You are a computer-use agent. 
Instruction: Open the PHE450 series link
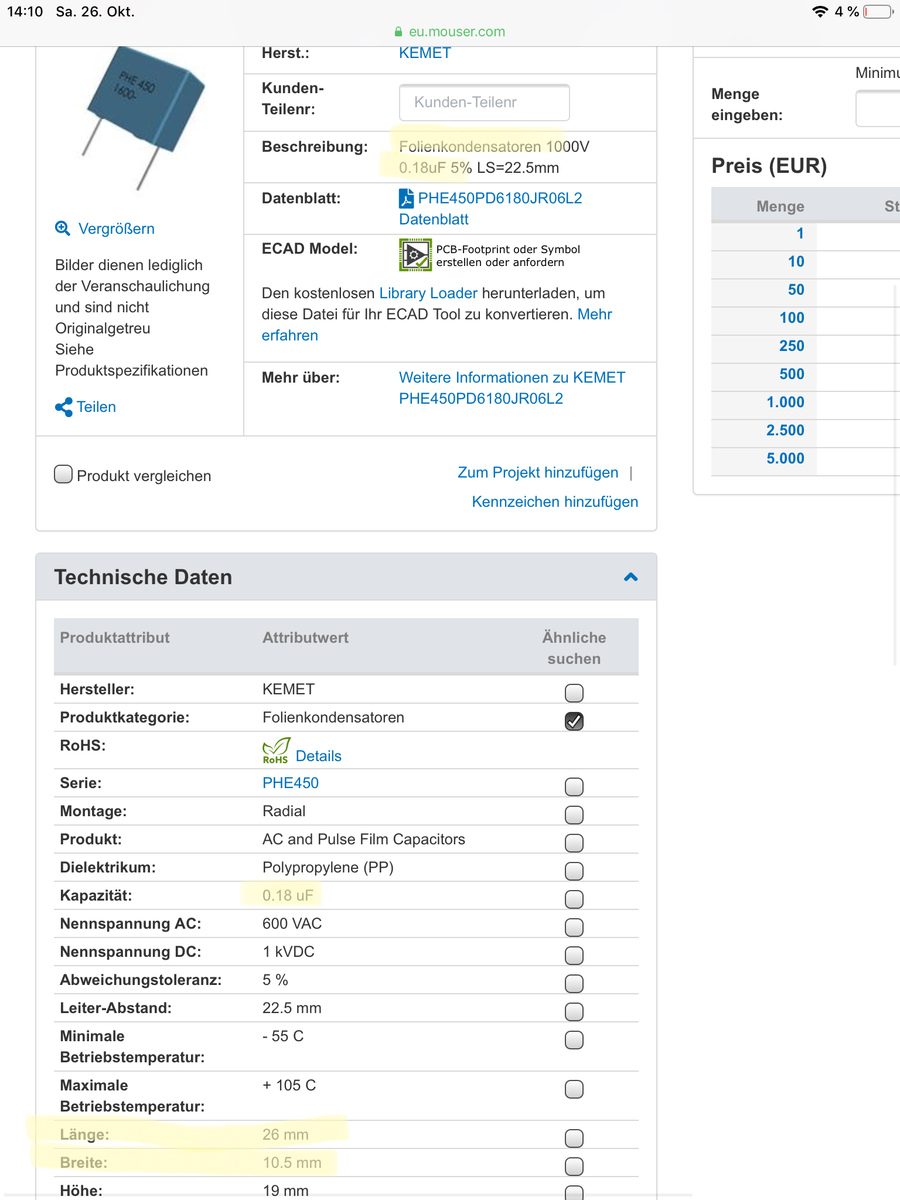point(290,783)
